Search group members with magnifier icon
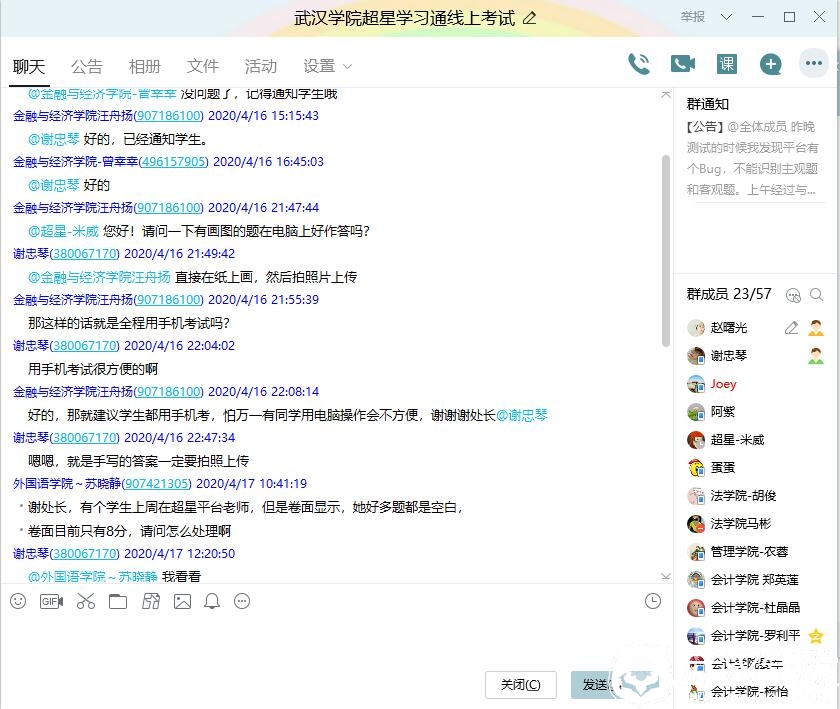This screenshot has height=709, width=840. pyautogui.click(x=817, y=295)
